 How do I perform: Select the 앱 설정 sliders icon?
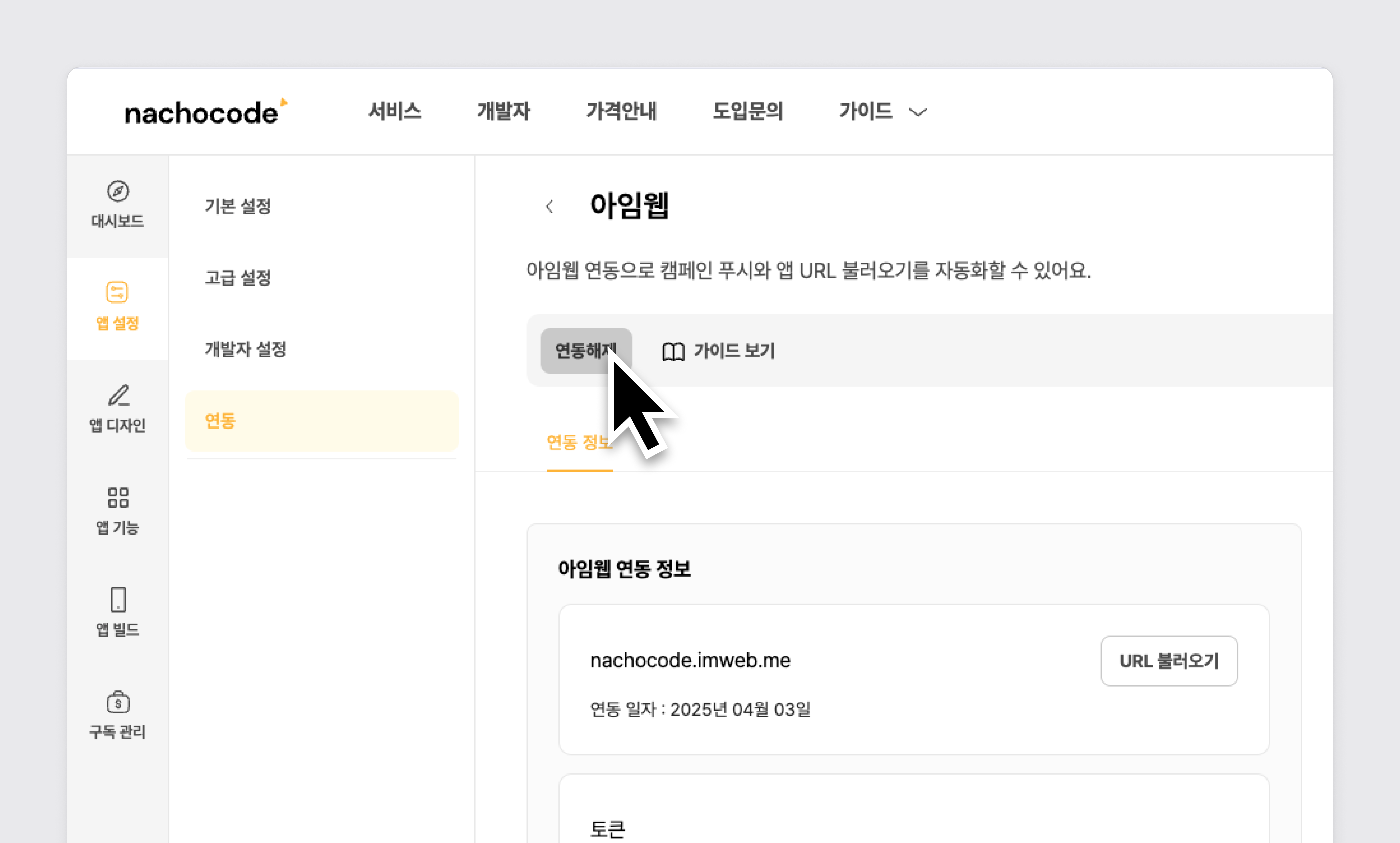point(117,293)
